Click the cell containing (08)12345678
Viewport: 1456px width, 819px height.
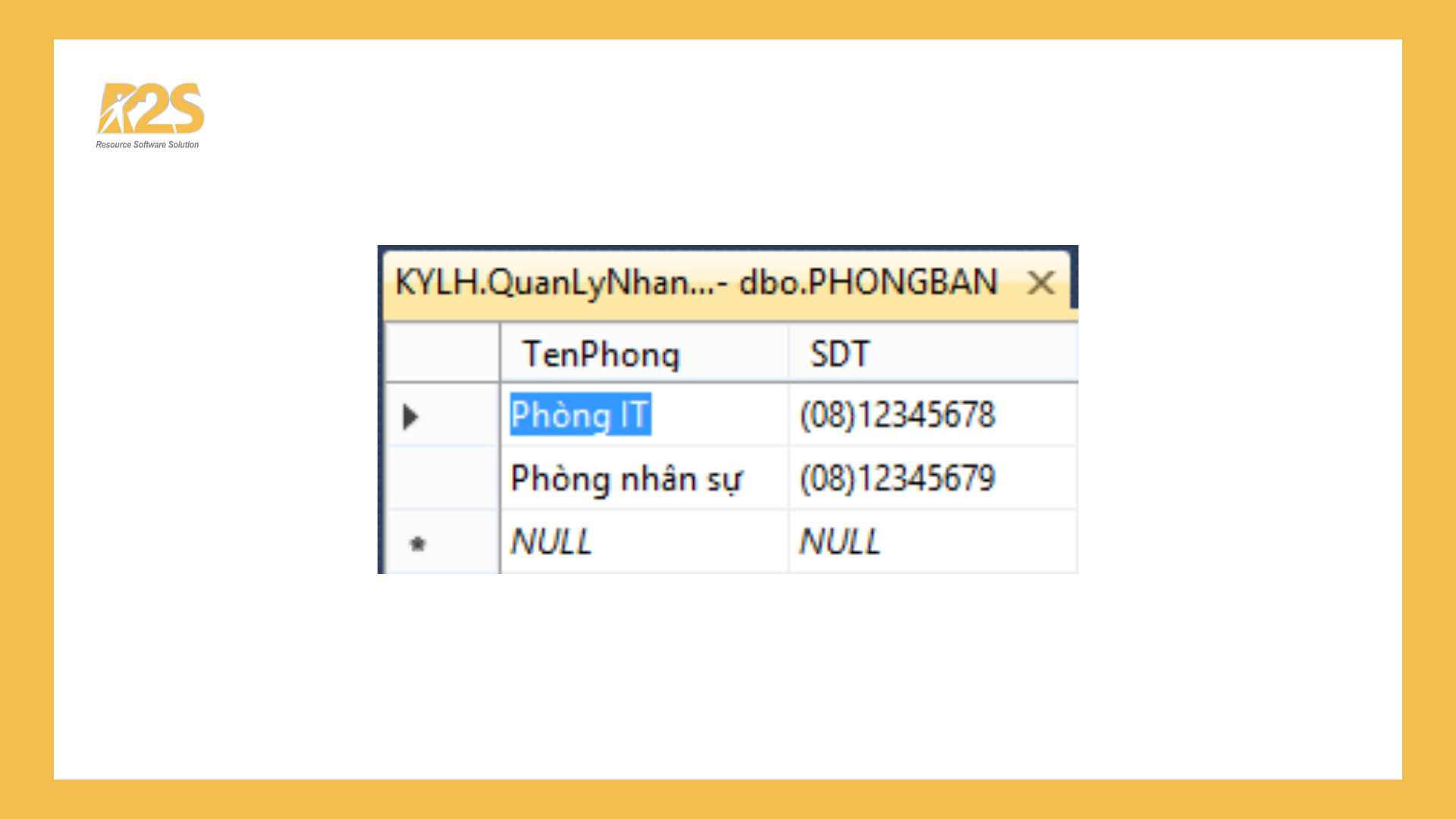click(x=899, y=415)
